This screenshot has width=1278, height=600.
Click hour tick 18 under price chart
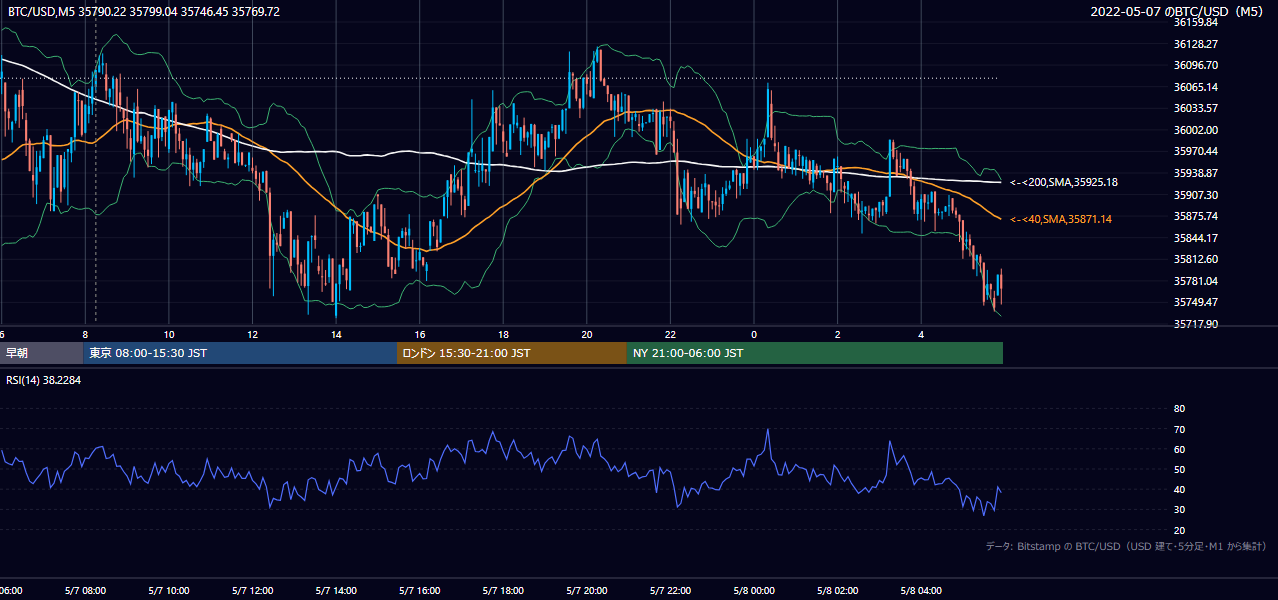click(x=503, y=334)
